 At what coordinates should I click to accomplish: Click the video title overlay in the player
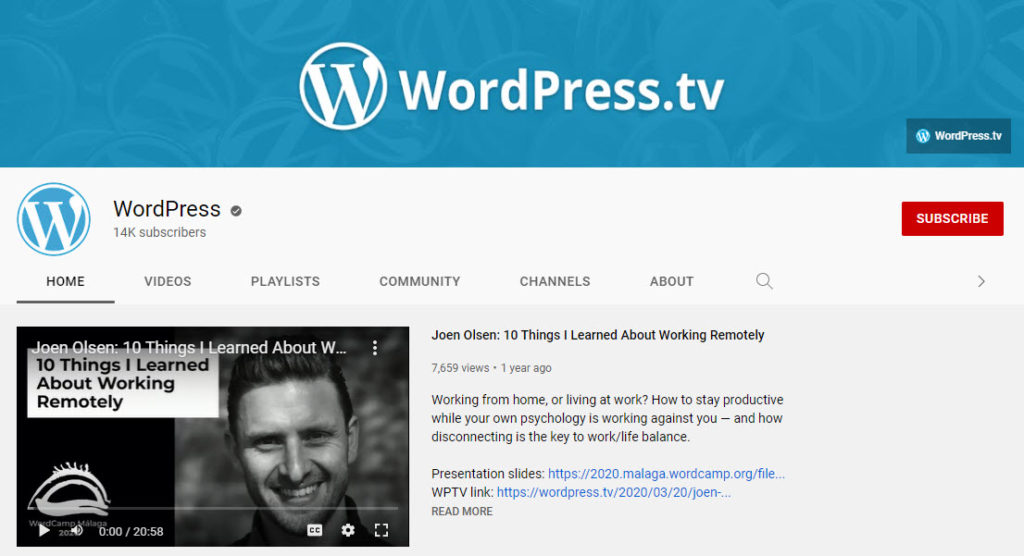pyautogui.click(x=189, y=348)
